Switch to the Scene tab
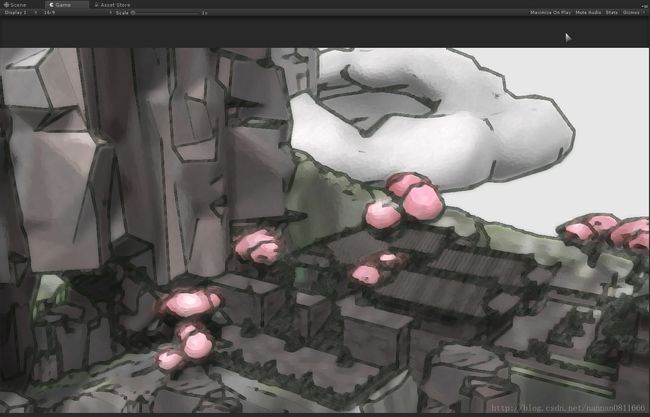The image size is (650, 417). tap(15, 5)
